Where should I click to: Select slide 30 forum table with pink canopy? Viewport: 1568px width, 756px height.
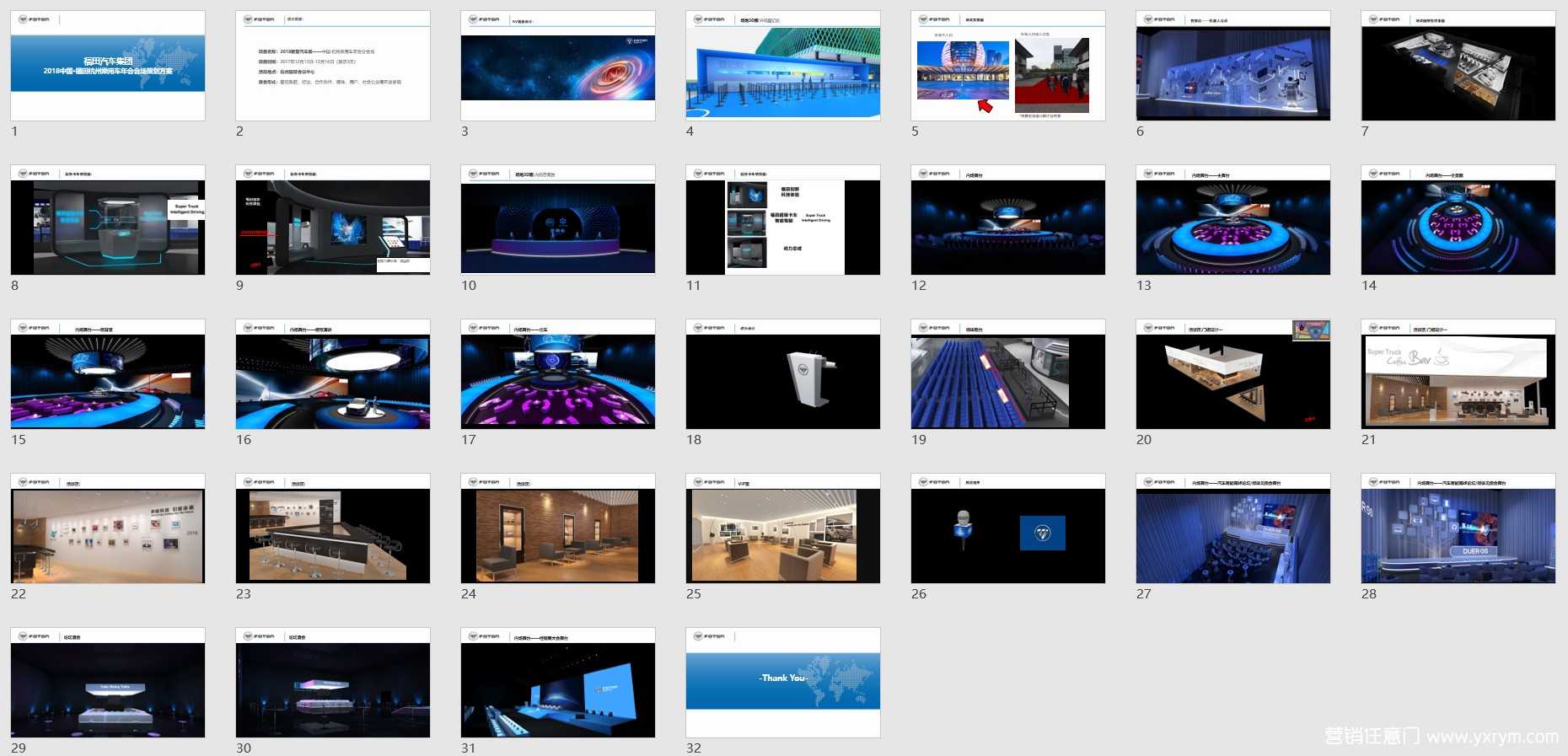coord(333,683)
